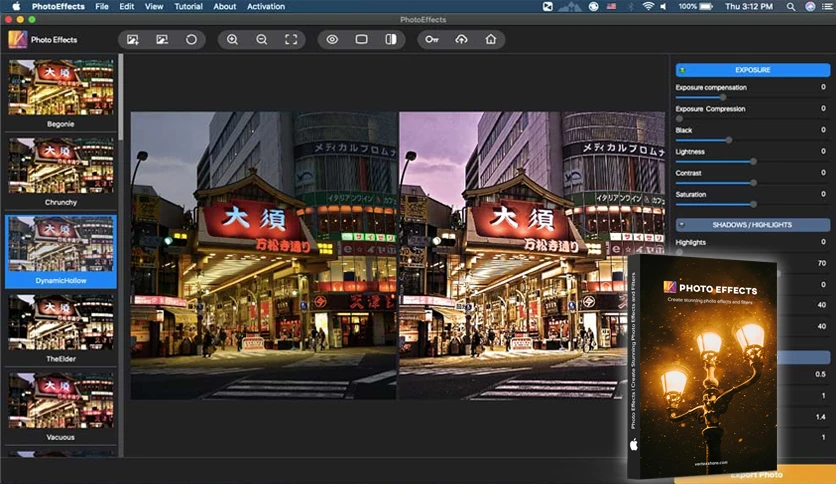836x484 pixels.
Task: Open the File menu
Action: coord(102,6)
